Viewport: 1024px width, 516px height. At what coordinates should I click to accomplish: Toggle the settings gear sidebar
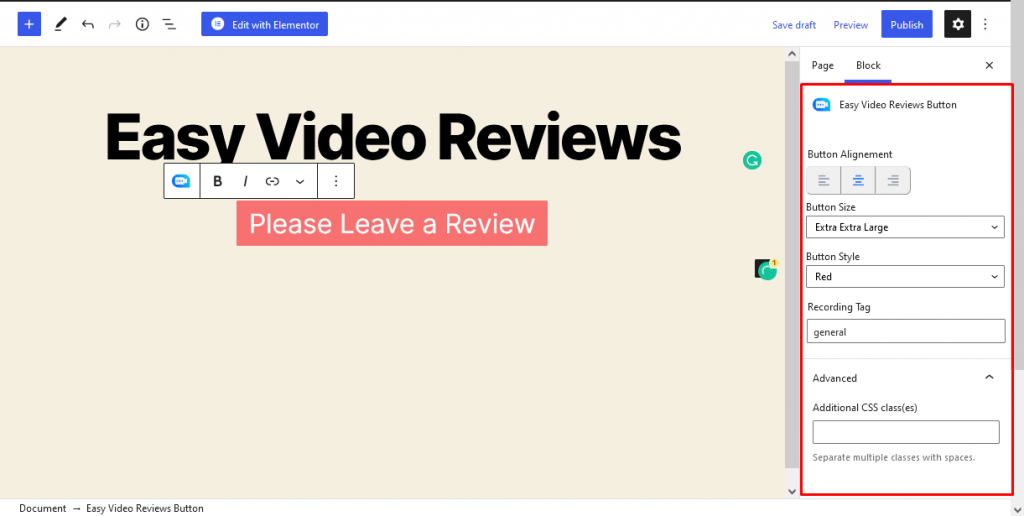[957, 24]
